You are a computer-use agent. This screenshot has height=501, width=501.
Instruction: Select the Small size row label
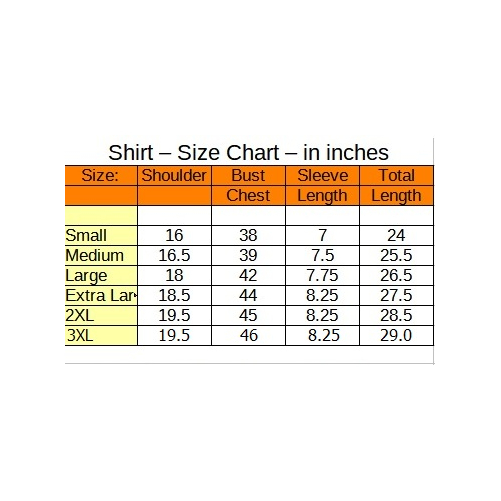point(101,236)
